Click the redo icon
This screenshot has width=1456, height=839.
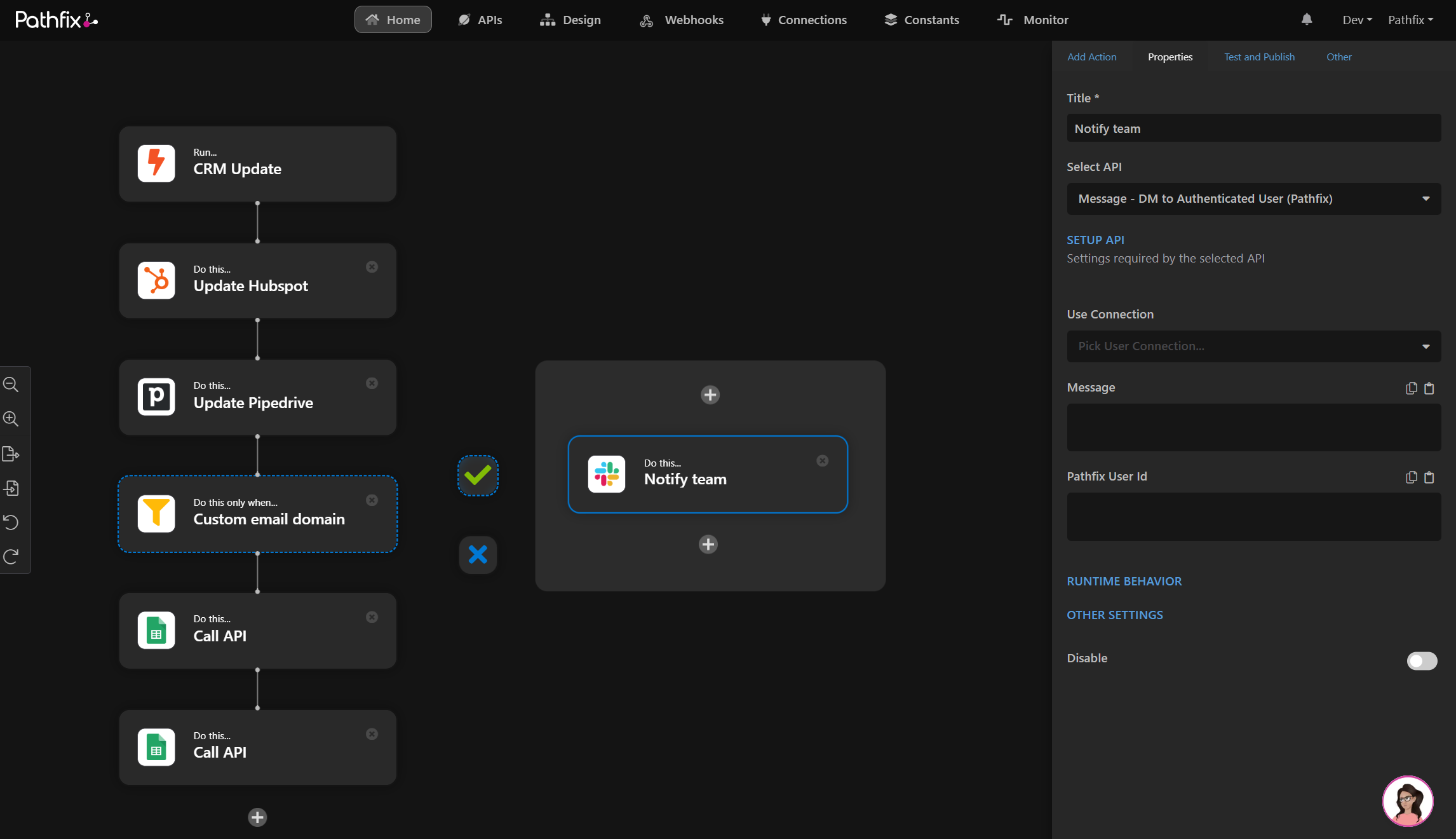point(11,557)
